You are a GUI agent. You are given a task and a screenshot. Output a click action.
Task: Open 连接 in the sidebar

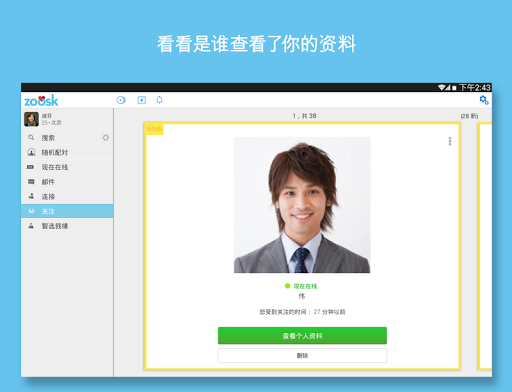[x=67, y=196]
